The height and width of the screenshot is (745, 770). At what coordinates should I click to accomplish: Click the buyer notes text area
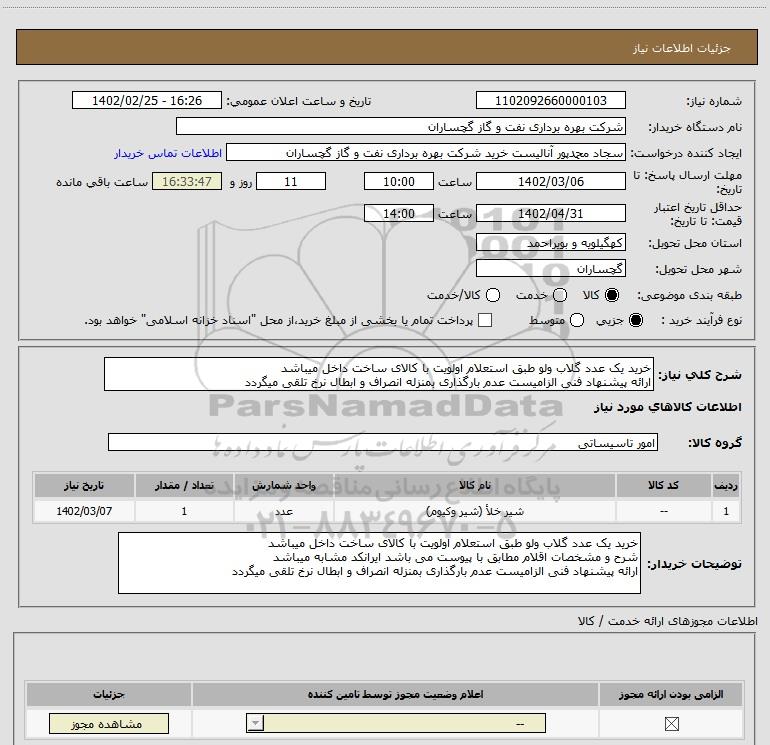[379, 563]
